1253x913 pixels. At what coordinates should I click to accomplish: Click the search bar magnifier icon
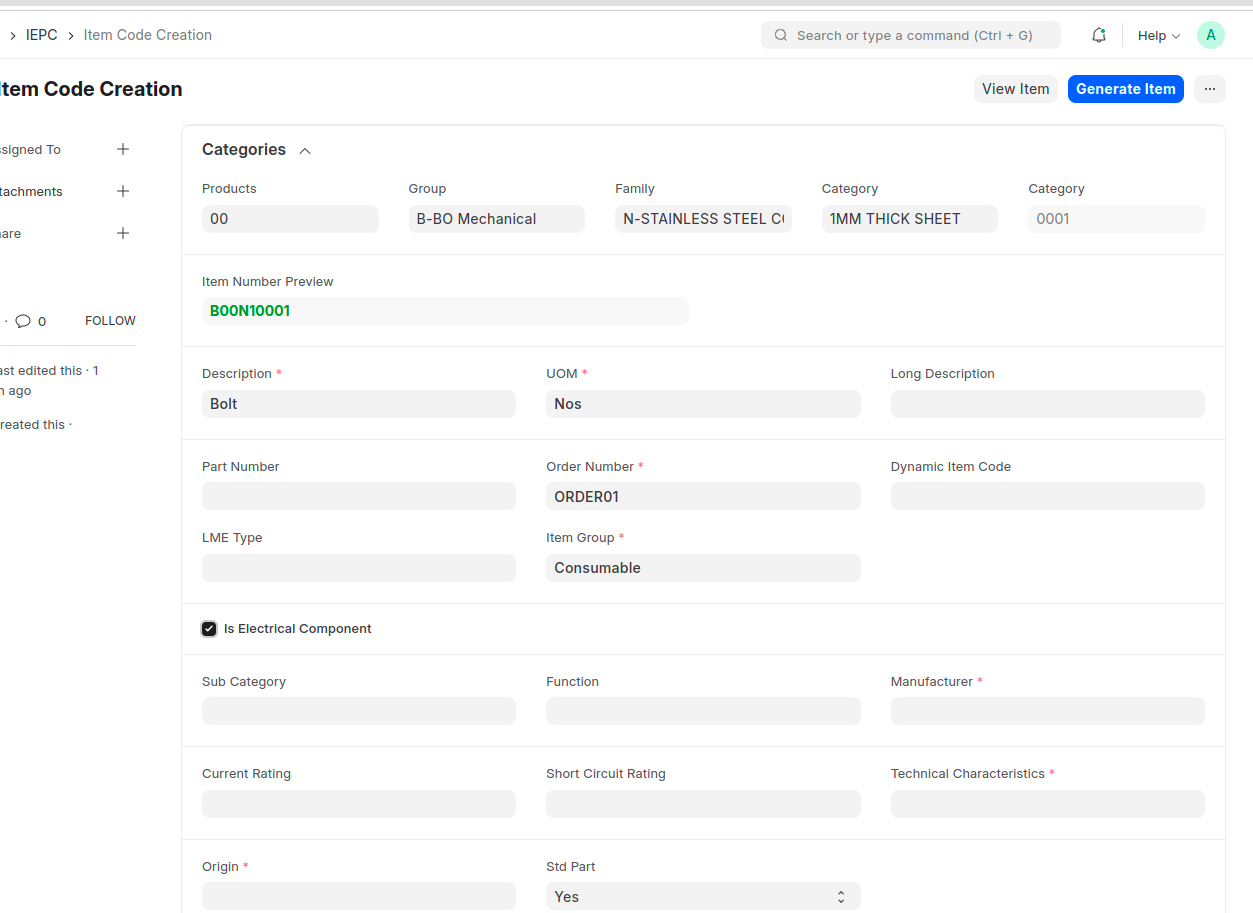click(x=781, y=35)
